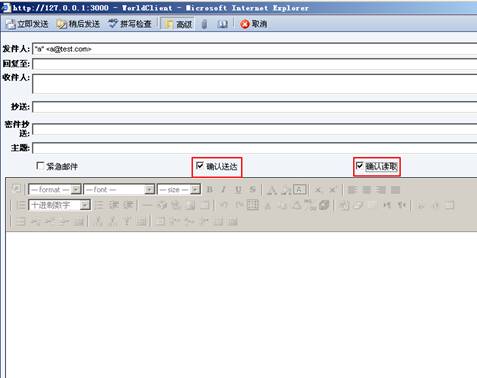
Task: Click the 立即发送 send now button
Action: 27,24
